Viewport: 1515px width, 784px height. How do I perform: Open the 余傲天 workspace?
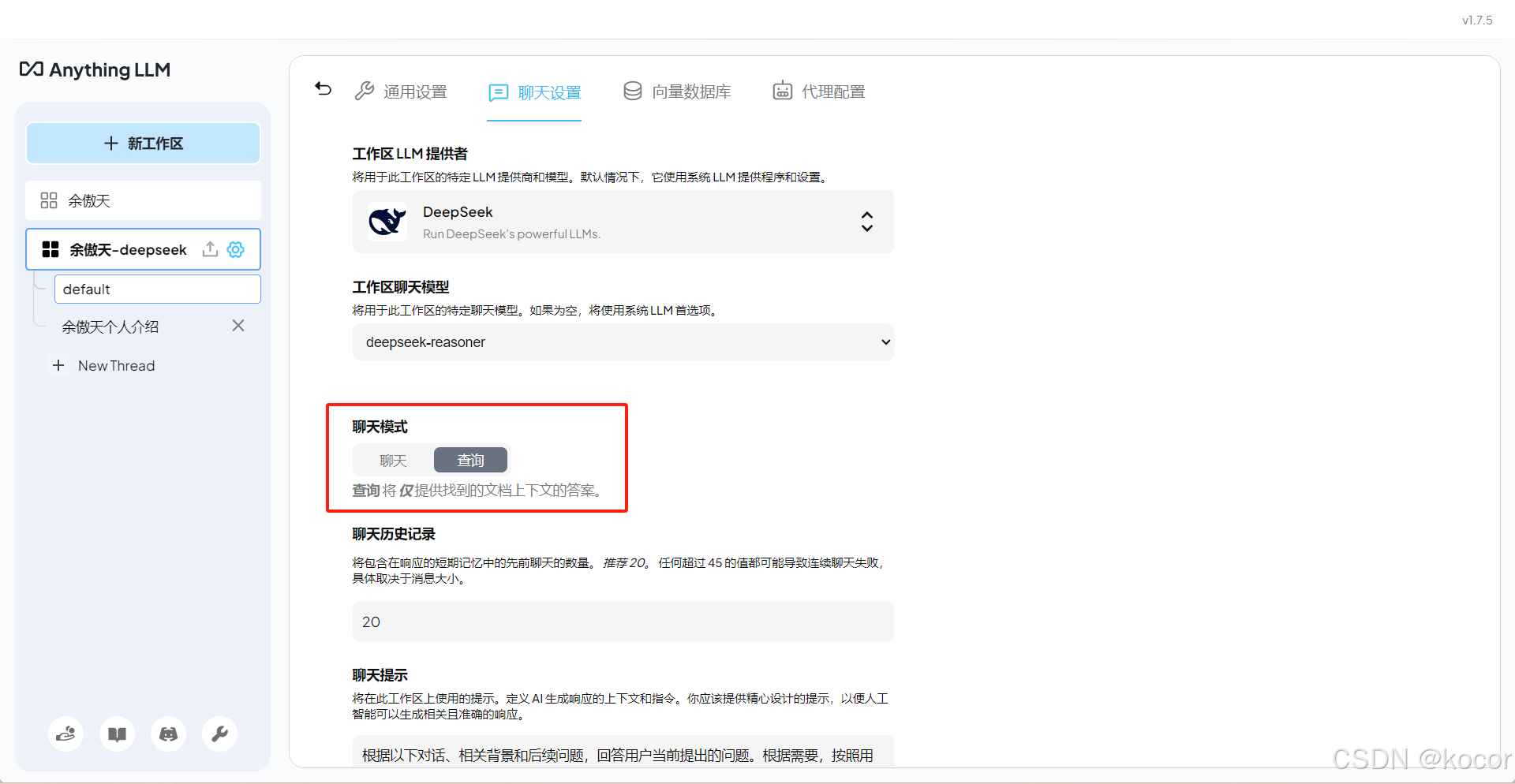pos(143,200)
